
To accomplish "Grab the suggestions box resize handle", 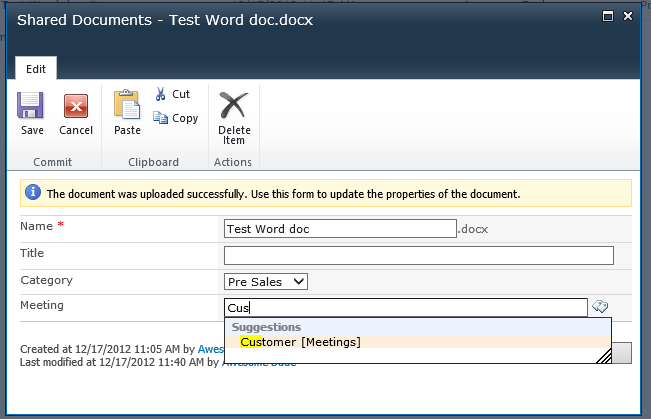I will coord(603,356).
